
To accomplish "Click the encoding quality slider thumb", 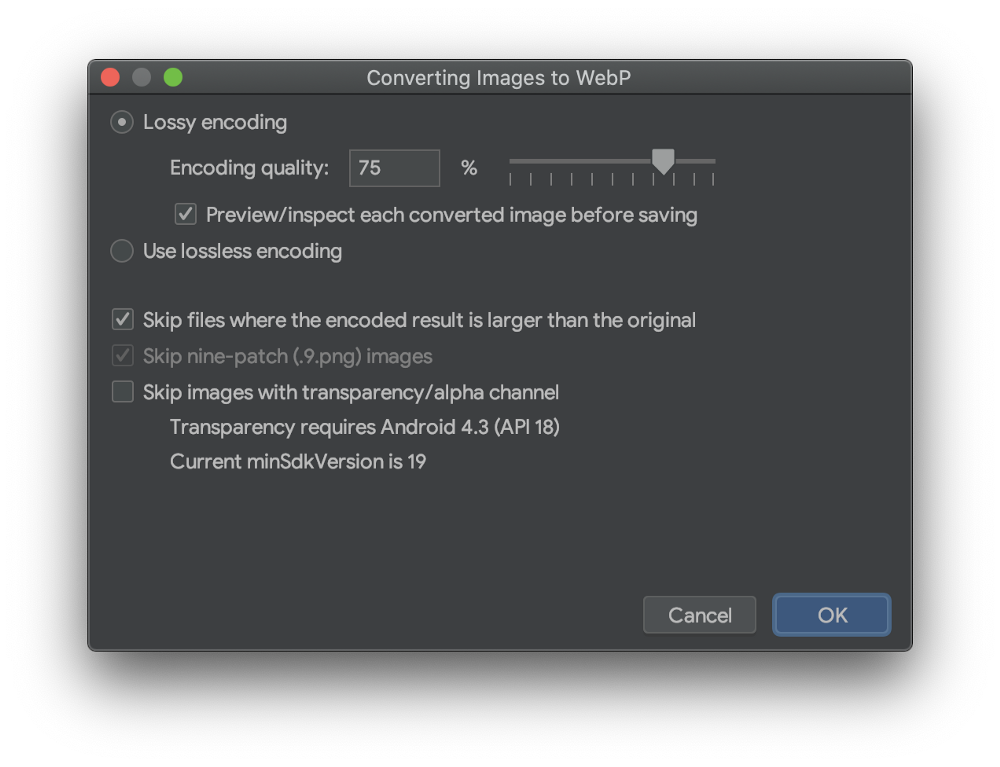I will click(x=663, y=161).
